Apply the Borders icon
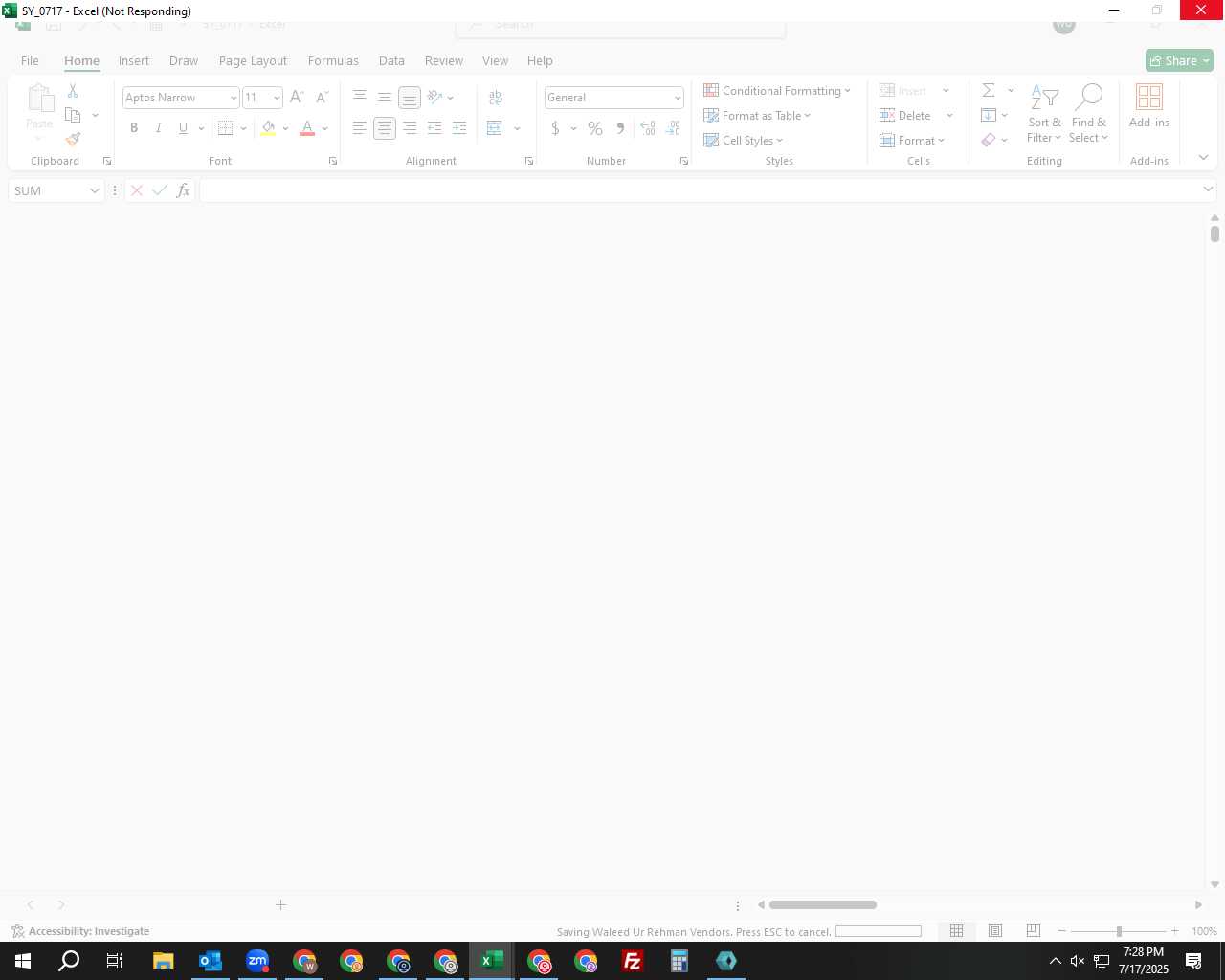The height and width of the screenshot is (980, 1225). [226, 128]
